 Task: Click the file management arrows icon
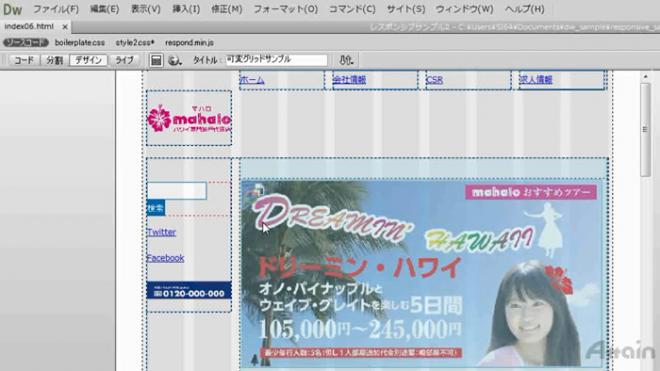pos(346,60)
